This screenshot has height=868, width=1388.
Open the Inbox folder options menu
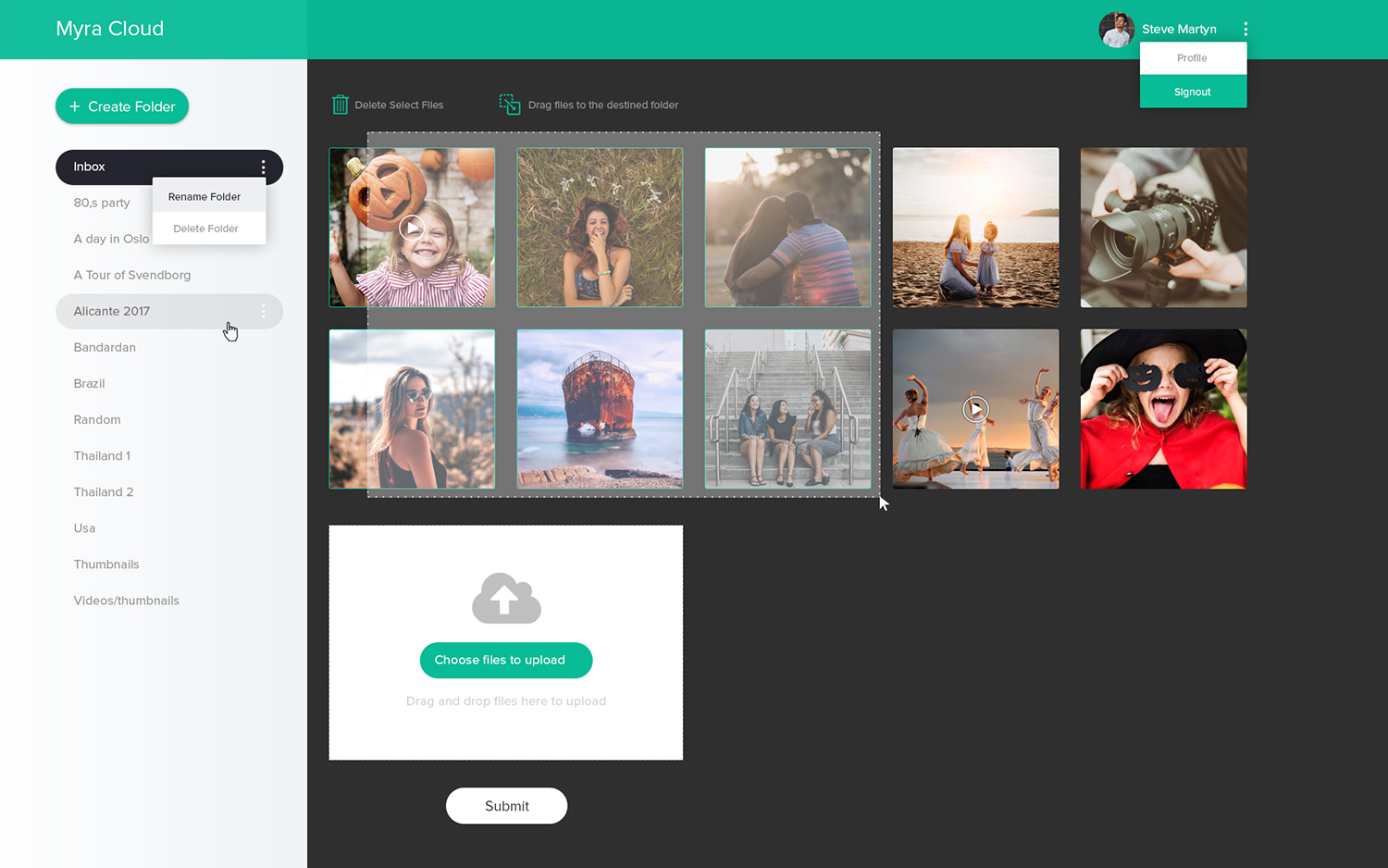(x=264, y=167)
